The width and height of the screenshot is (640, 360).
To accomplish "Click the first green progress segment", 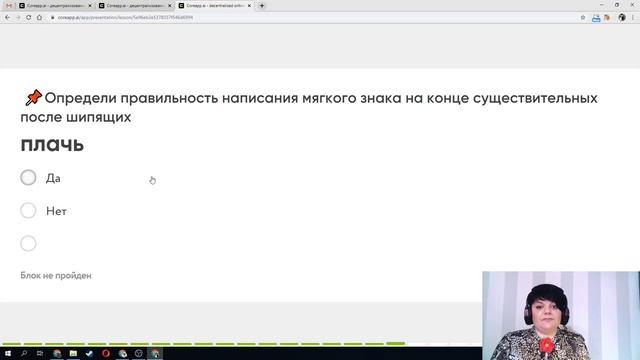I will 11,344.
